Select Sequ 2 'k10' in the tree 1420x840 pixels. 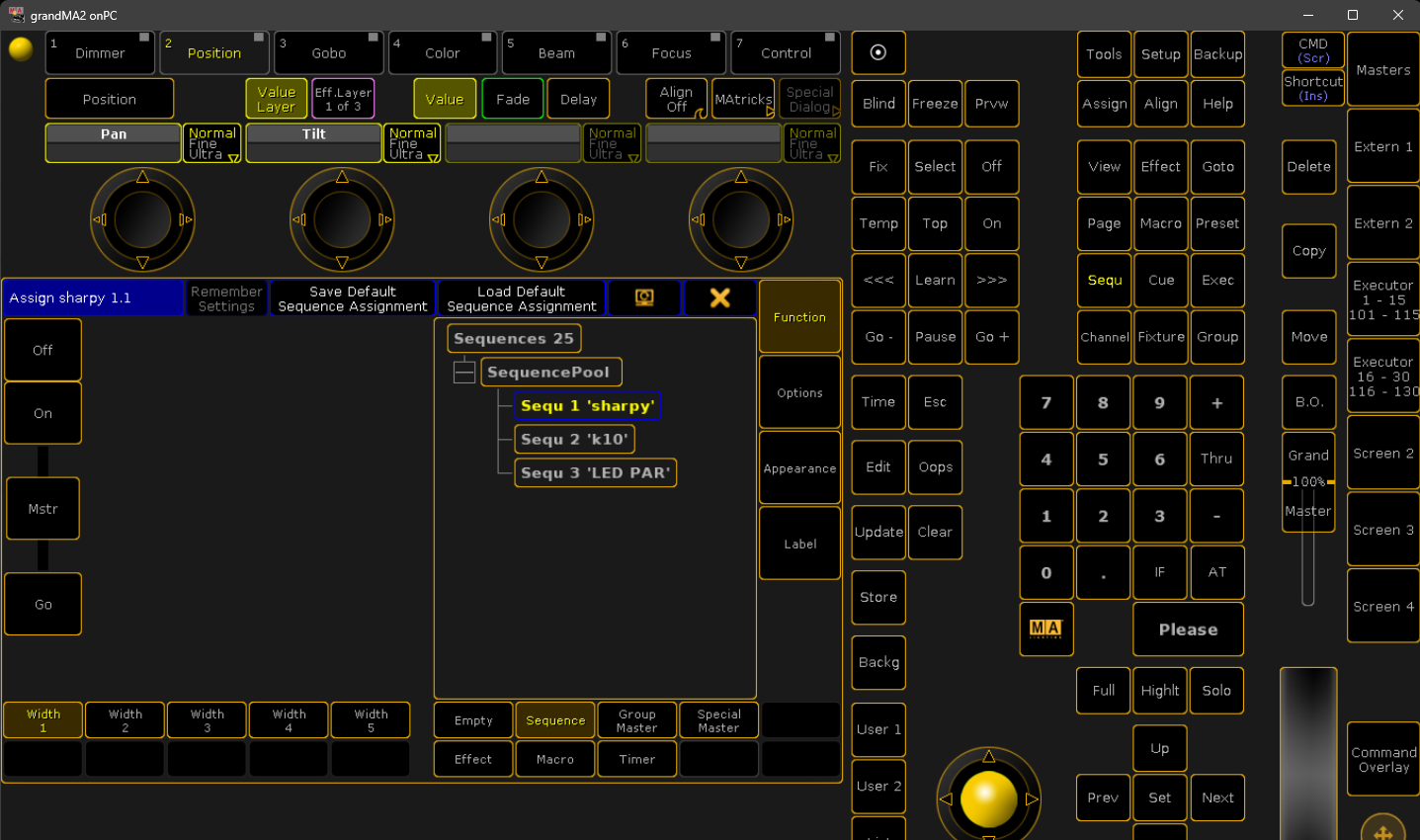click(x=574, y=439)
